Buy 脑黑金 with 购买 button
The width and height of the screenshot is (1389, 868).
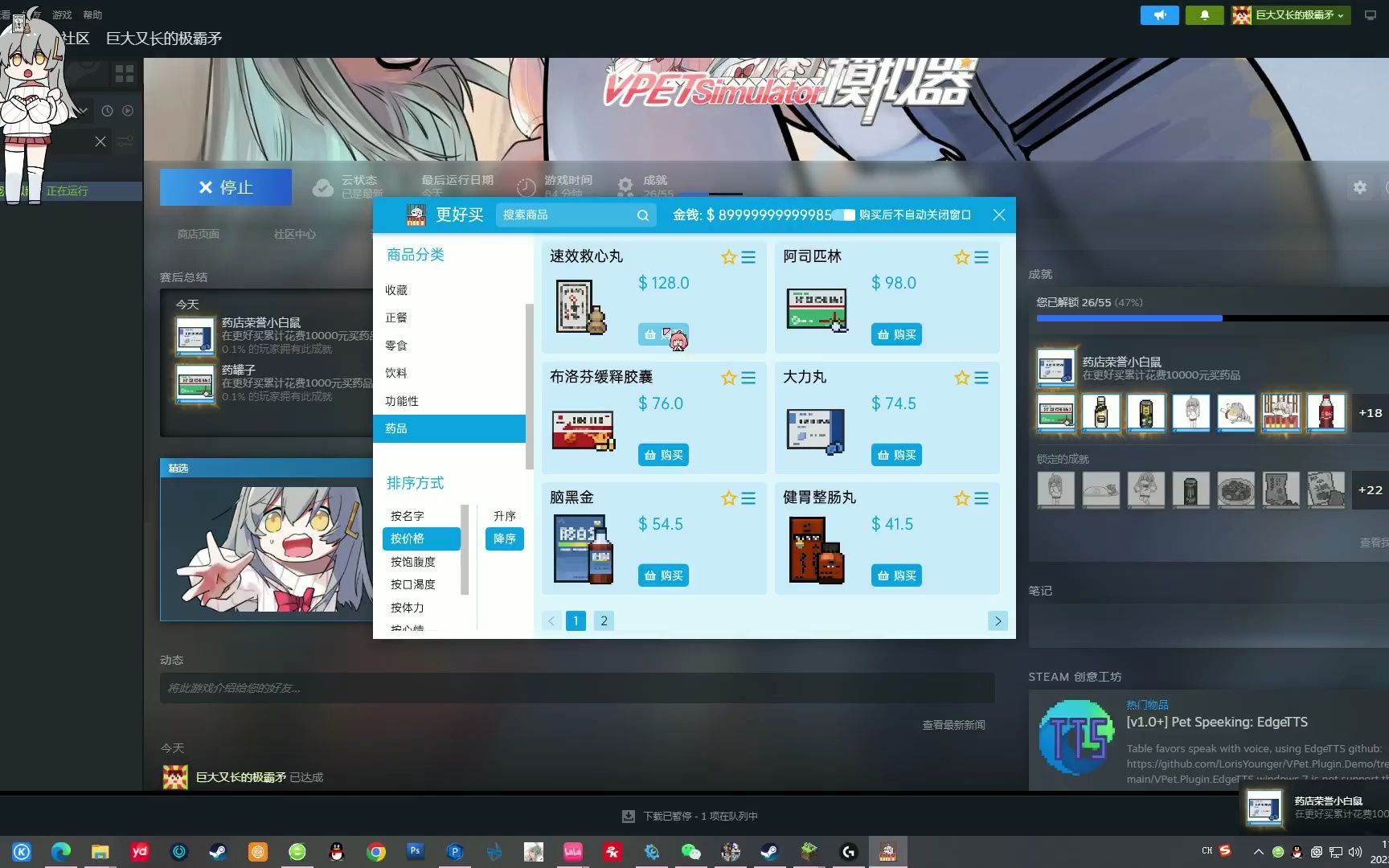point(663,575)
